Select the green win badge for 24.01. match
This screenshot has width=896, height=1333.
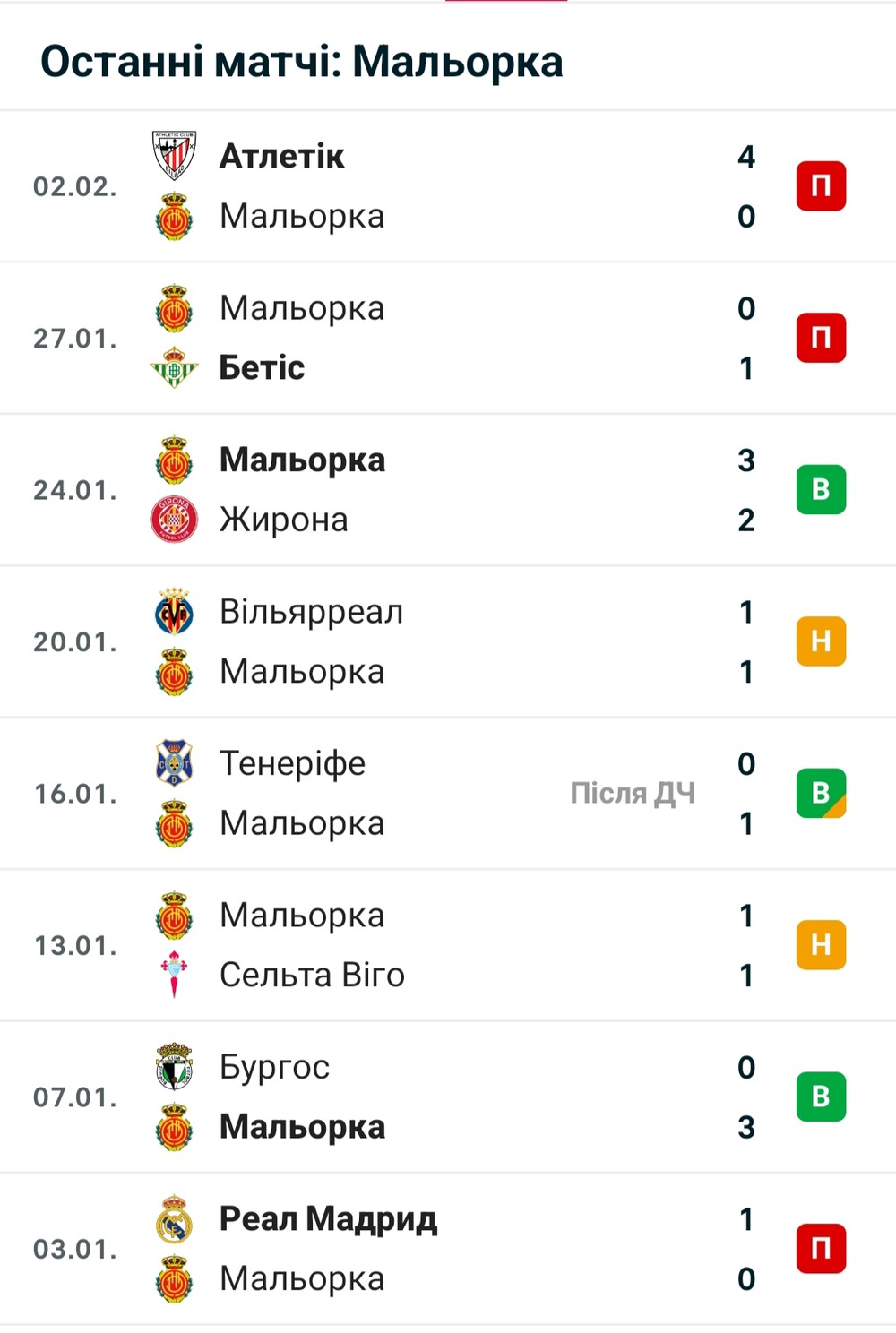click(821, 489)
